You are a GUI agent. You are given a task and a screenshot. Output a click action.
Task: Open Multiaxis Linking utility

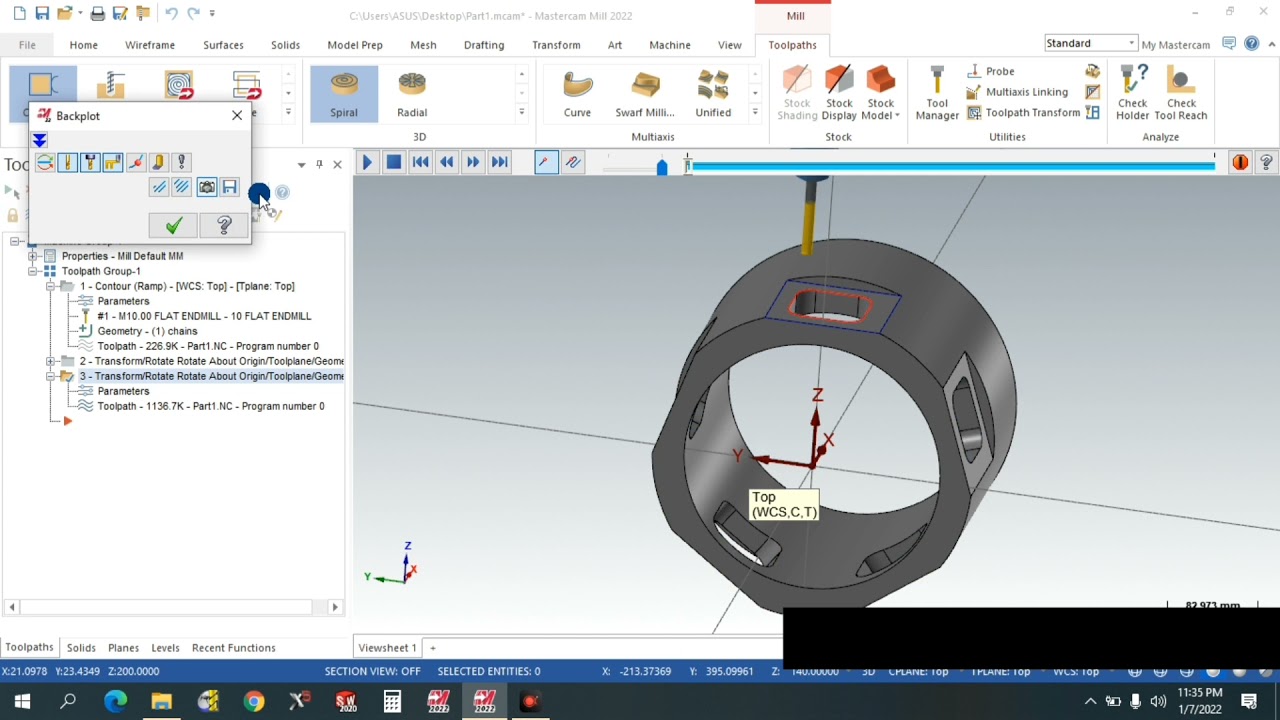click(x=1017, y=92)
